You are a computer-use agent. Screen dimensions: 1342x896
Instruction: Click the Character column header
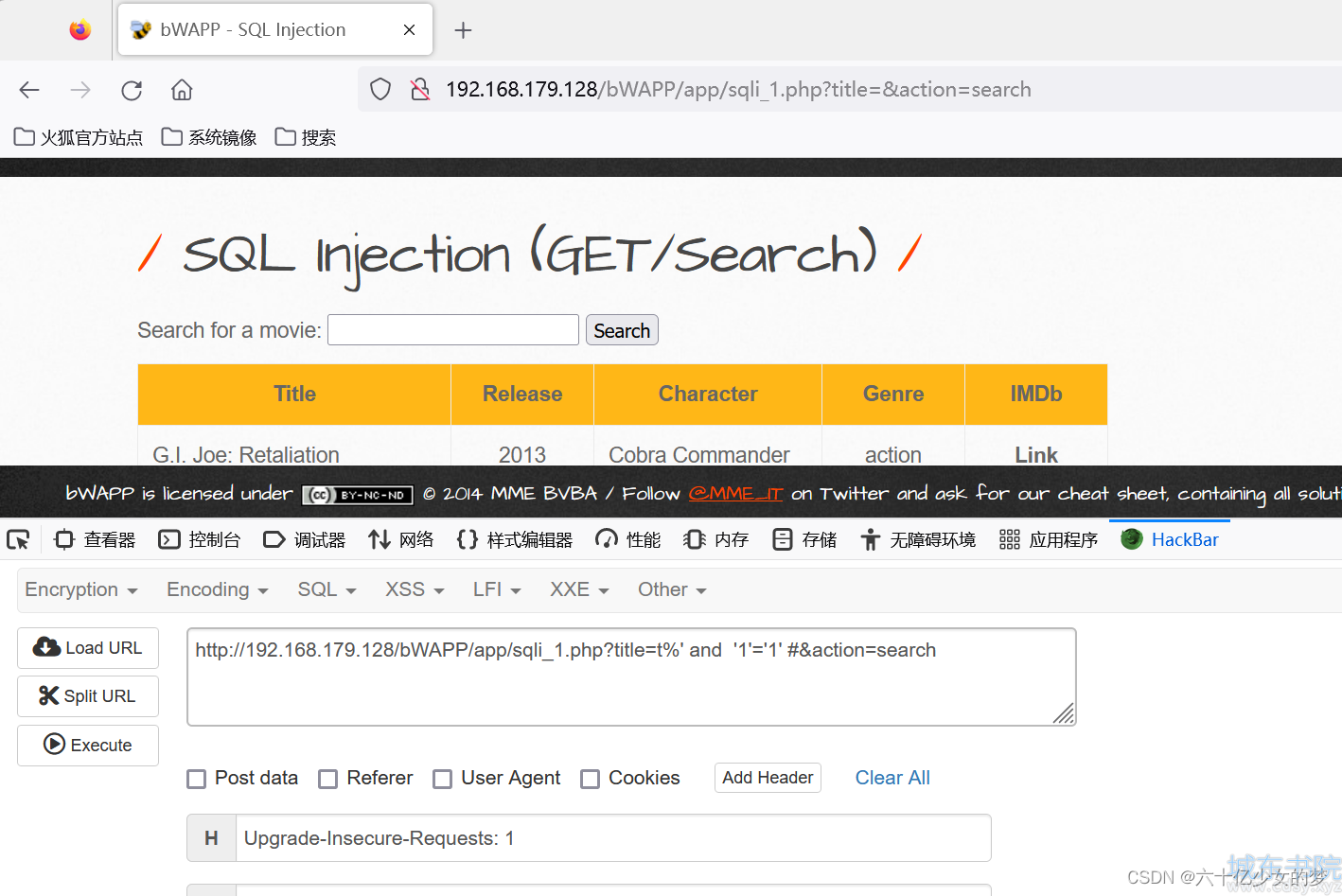(708, 395)
